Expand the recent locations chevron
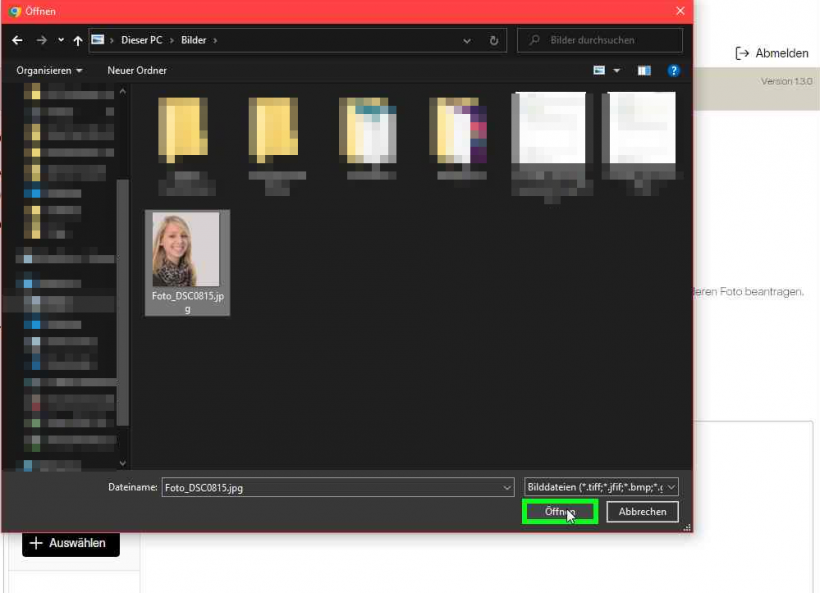The image size is (820, 593). click(x=61, y=41)
